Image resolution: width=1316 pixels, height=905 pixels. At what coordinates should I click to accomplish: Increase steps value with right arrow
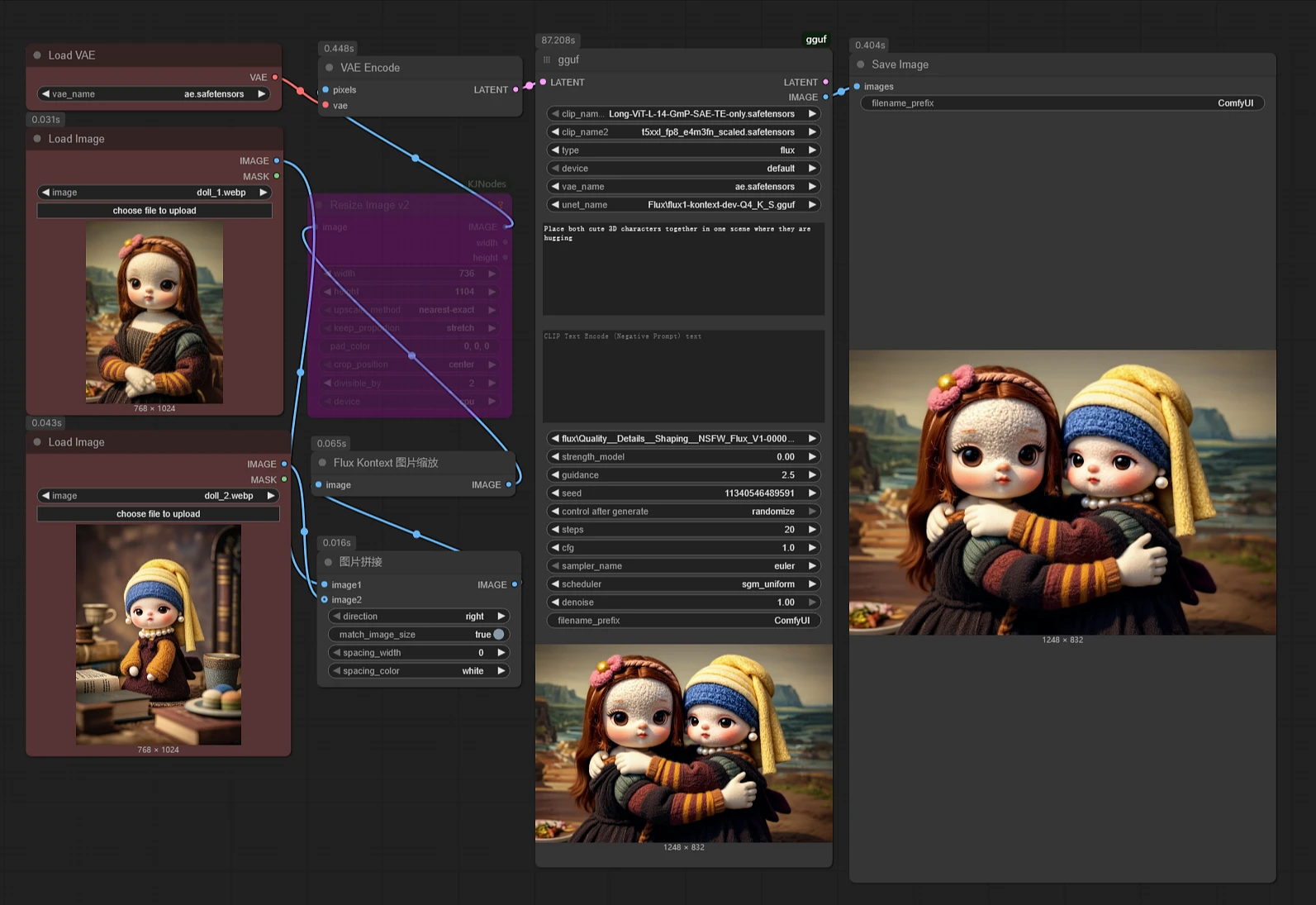click(x=812, y=530)
